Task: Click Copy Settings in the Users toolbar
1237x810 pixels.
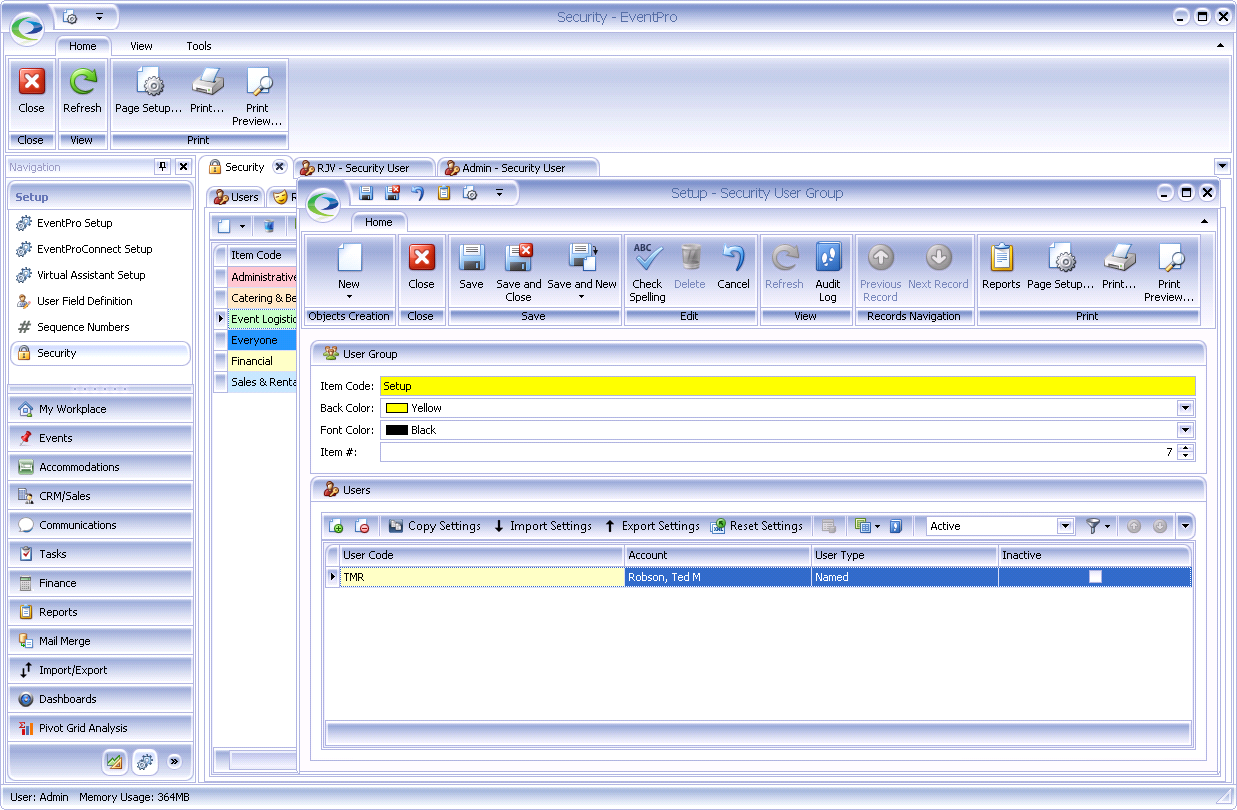Action: [435, 526]
